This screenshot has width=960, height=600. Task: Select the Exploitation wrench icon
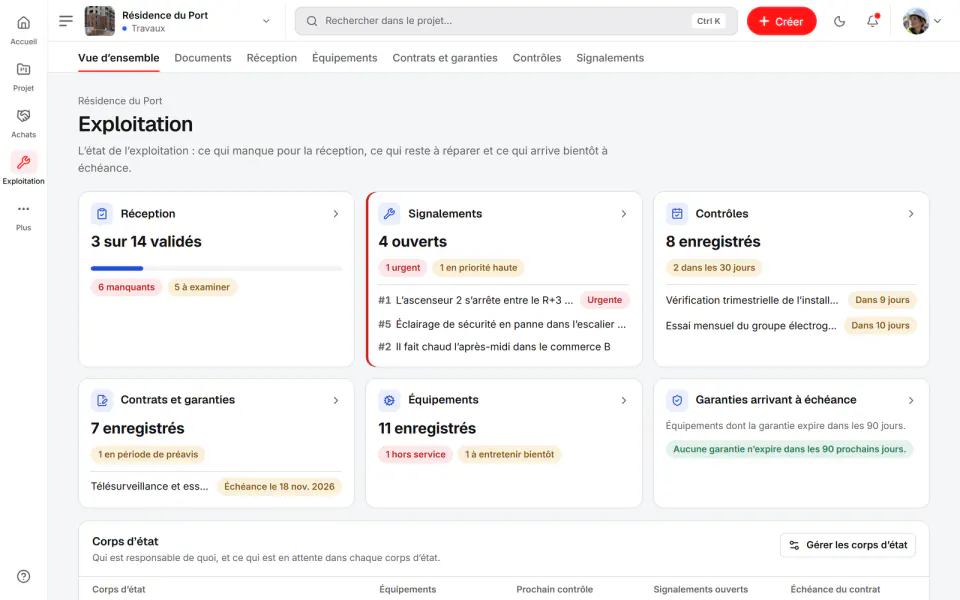pos(23,162)
